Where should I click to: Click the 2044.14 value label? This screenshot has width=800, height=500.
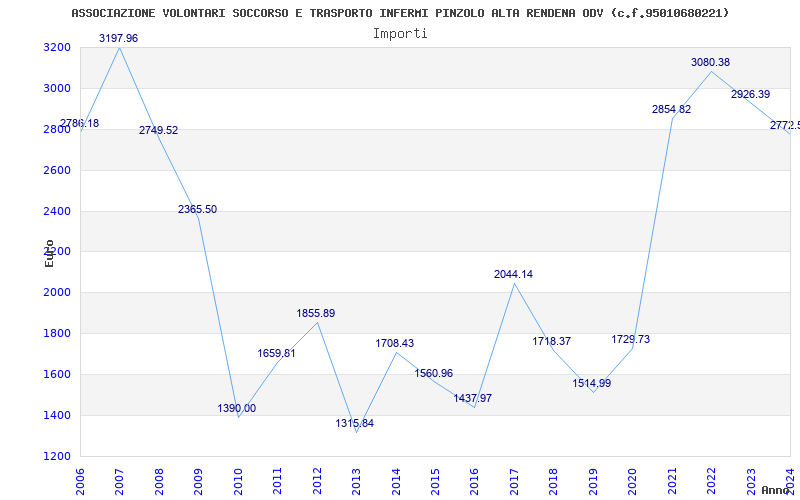click(513, 274)
